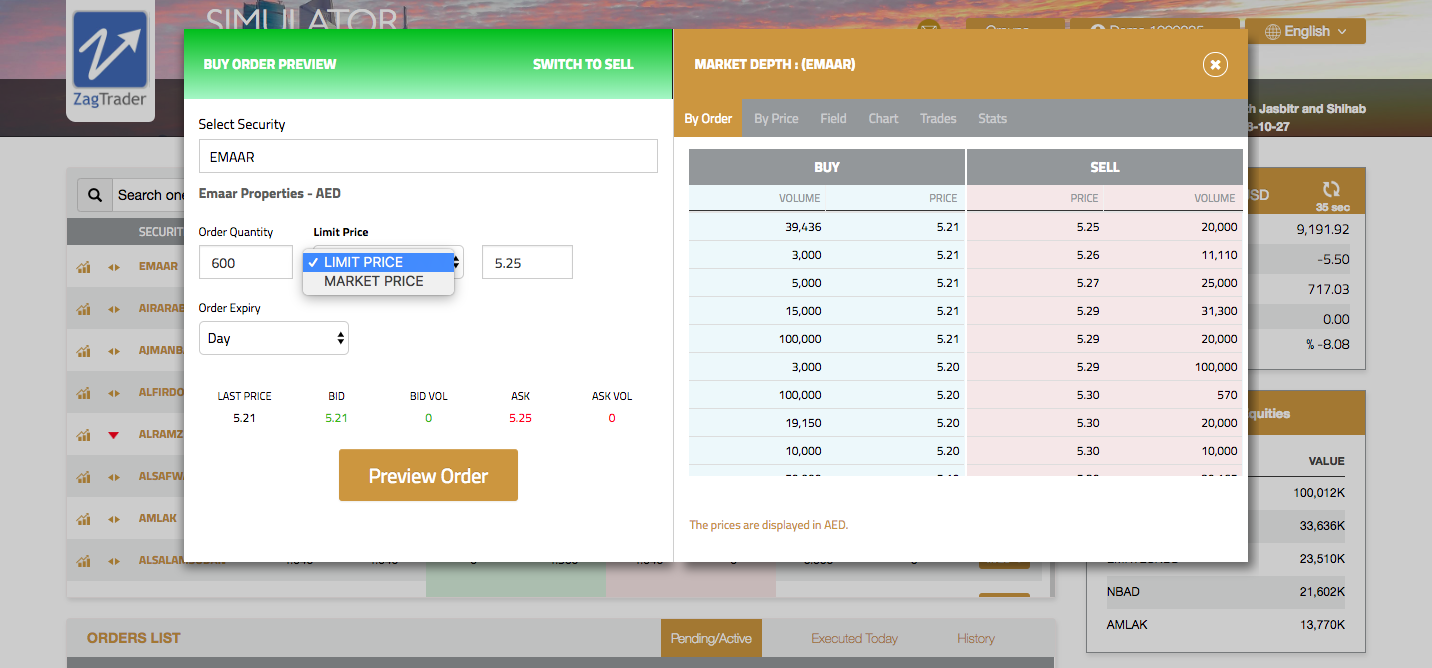Click the trade arrows icon beside ALSAFWA

pos(114,477)
